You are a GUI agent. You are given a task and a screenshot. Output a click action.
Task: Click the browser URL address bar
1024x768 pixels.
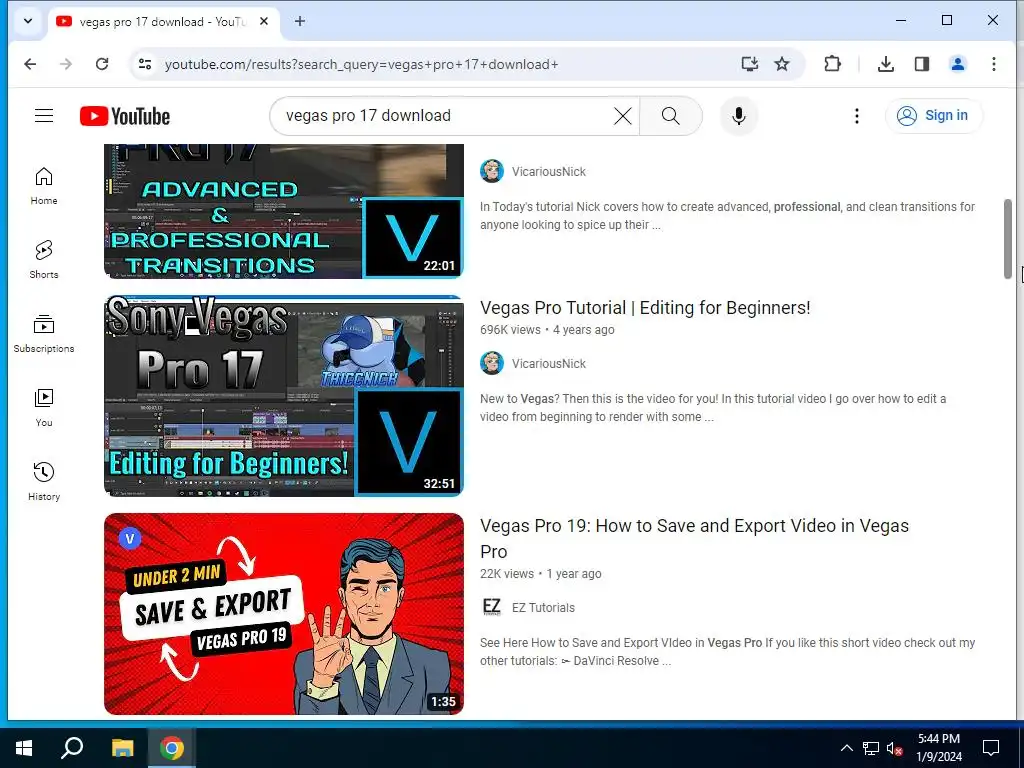pyautogui.click(x=444, y=64)
